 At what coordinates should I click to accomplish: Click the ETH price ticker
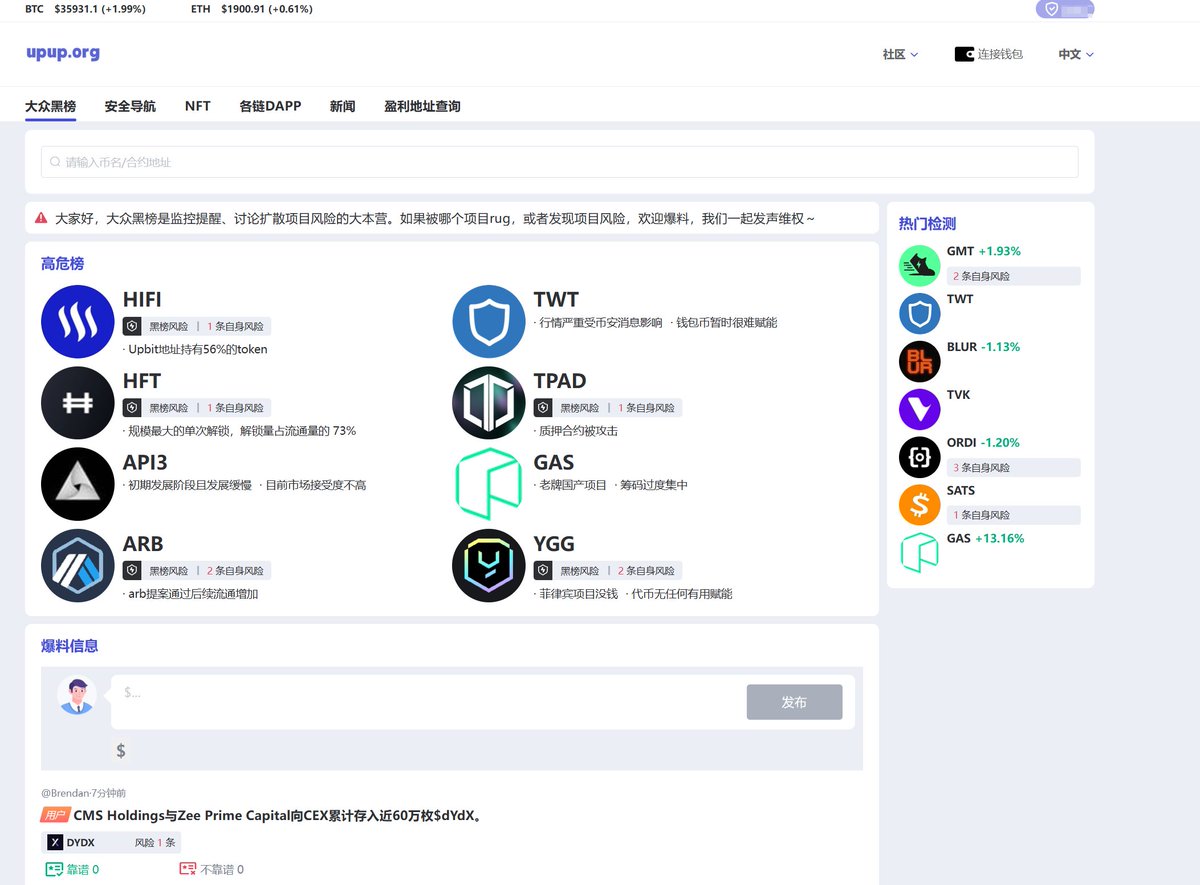pos(252,9)
